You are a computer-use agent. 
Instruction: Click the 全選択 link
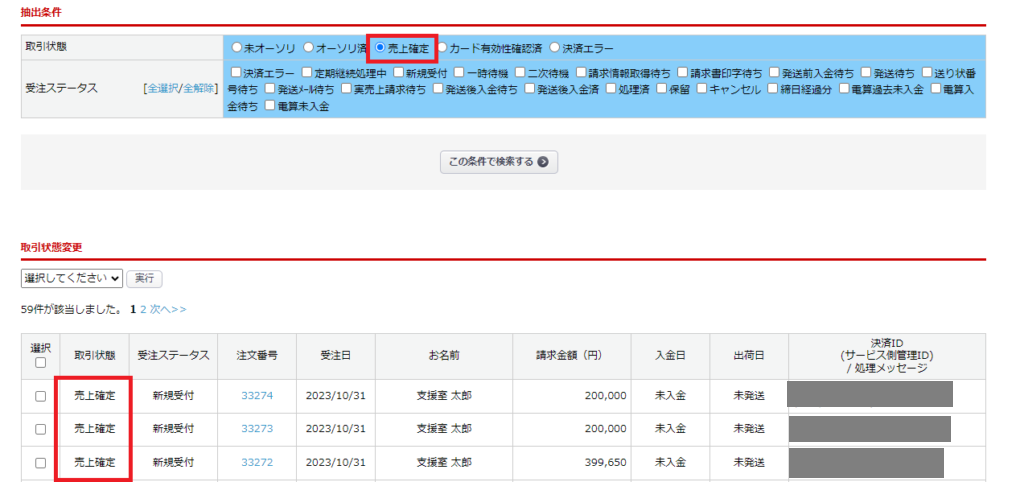pos(163,89)
